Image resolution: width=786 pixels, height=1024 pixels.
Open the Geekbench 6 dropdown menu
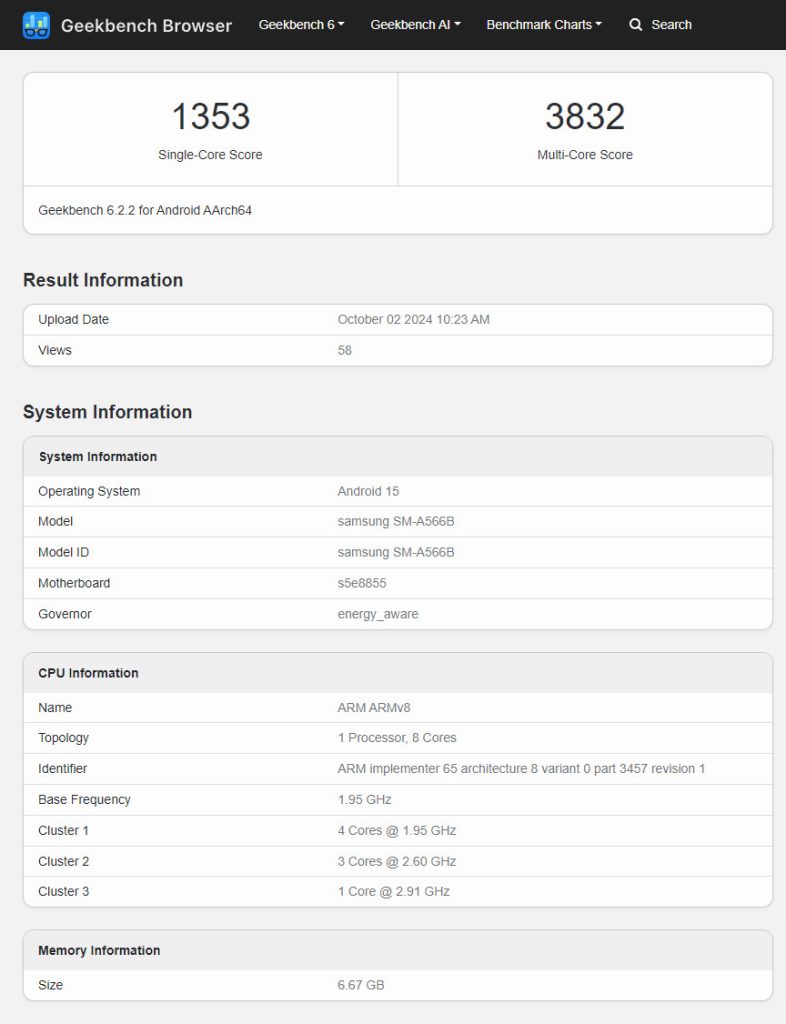tap(301, 24)
